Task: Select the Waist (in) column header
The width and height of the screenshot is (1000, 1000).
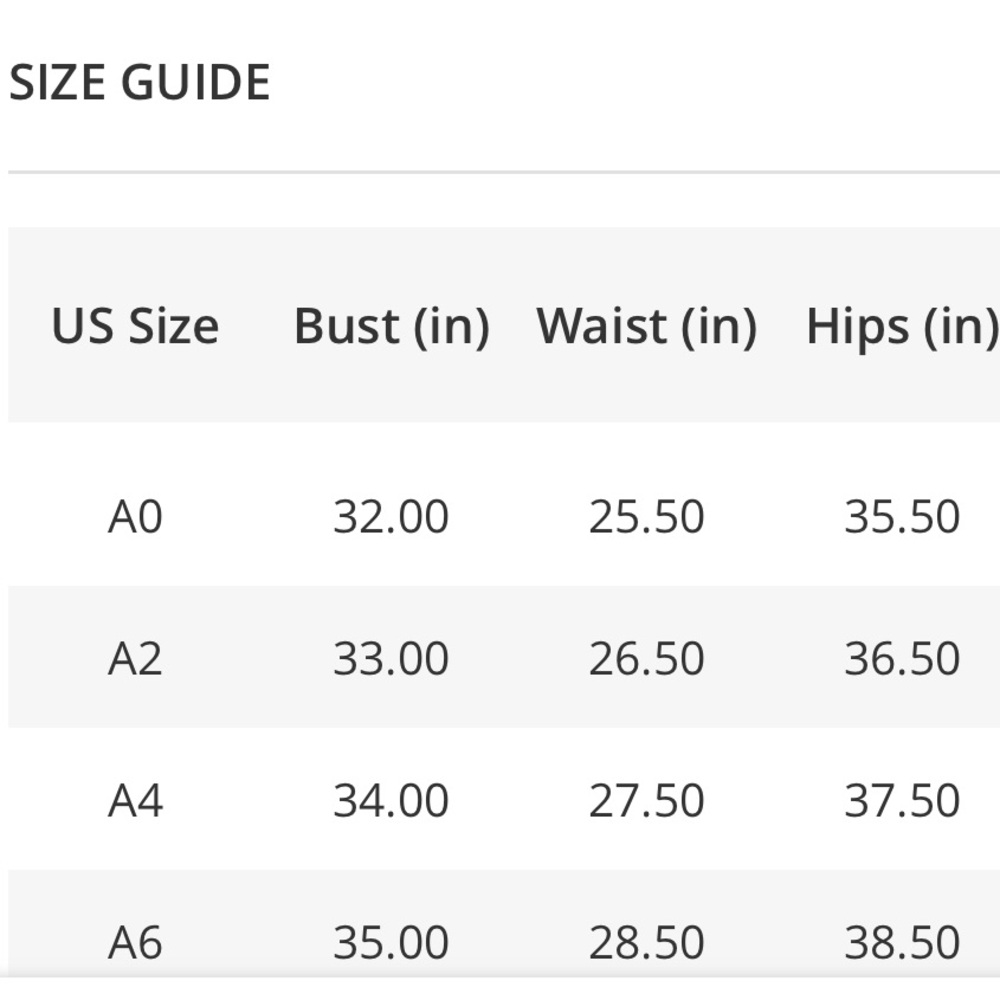Action: [646, 326]
